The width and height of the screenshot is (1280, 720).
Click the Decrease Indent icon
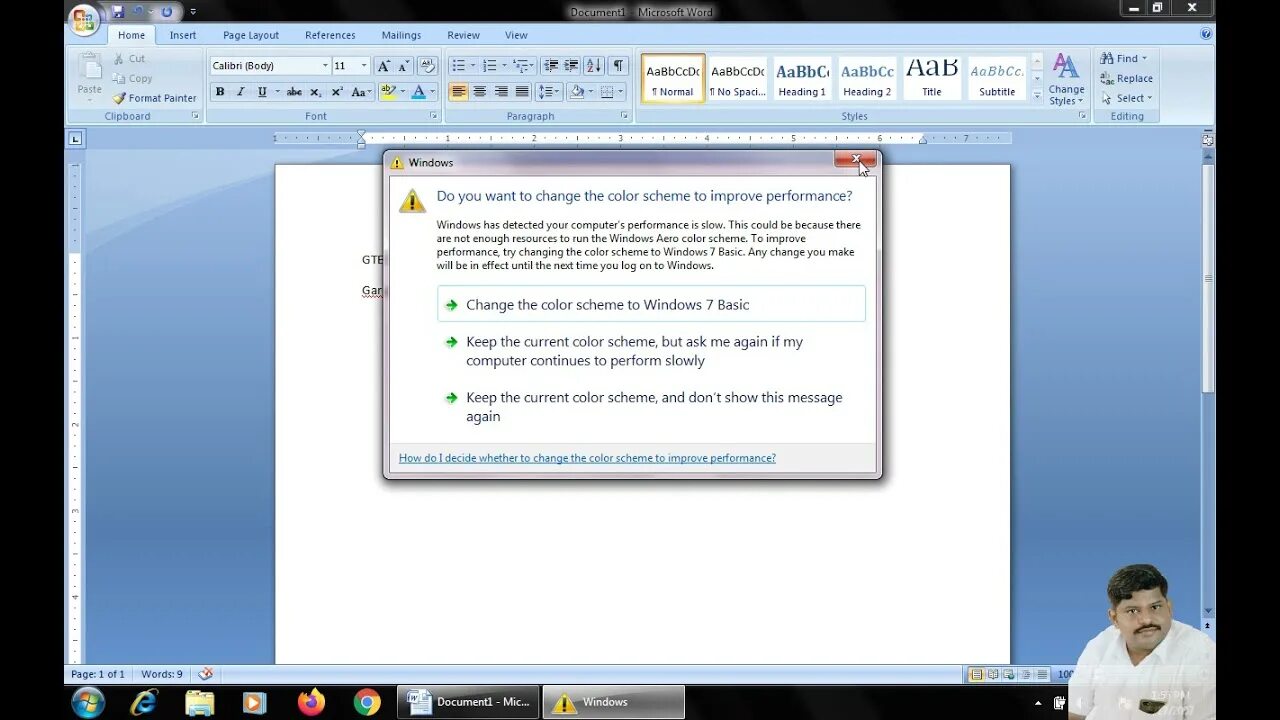click(x=551, y=66)
